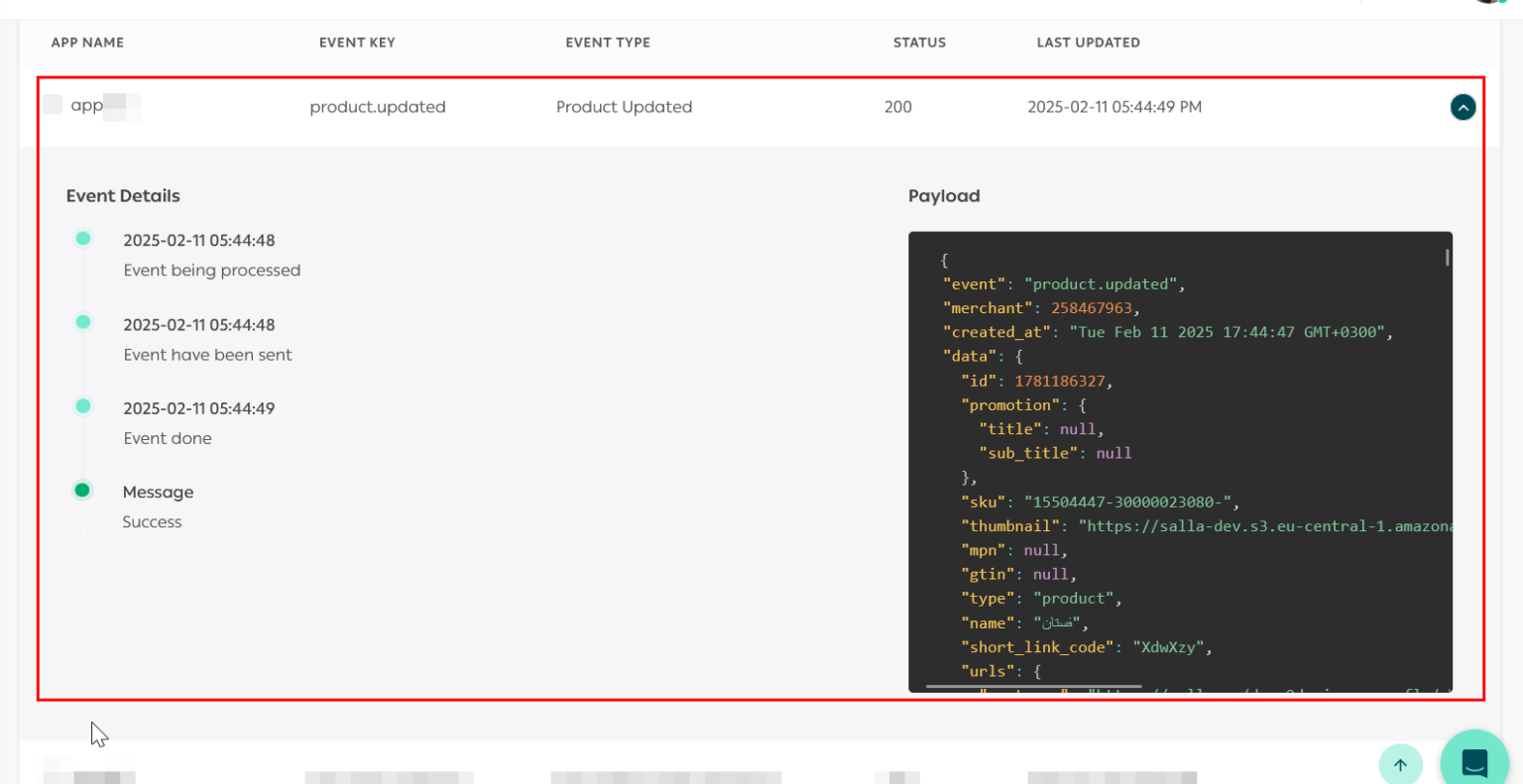Screen dimensions: 1523x784
Task: Click the Success message text
Action: 152,522
